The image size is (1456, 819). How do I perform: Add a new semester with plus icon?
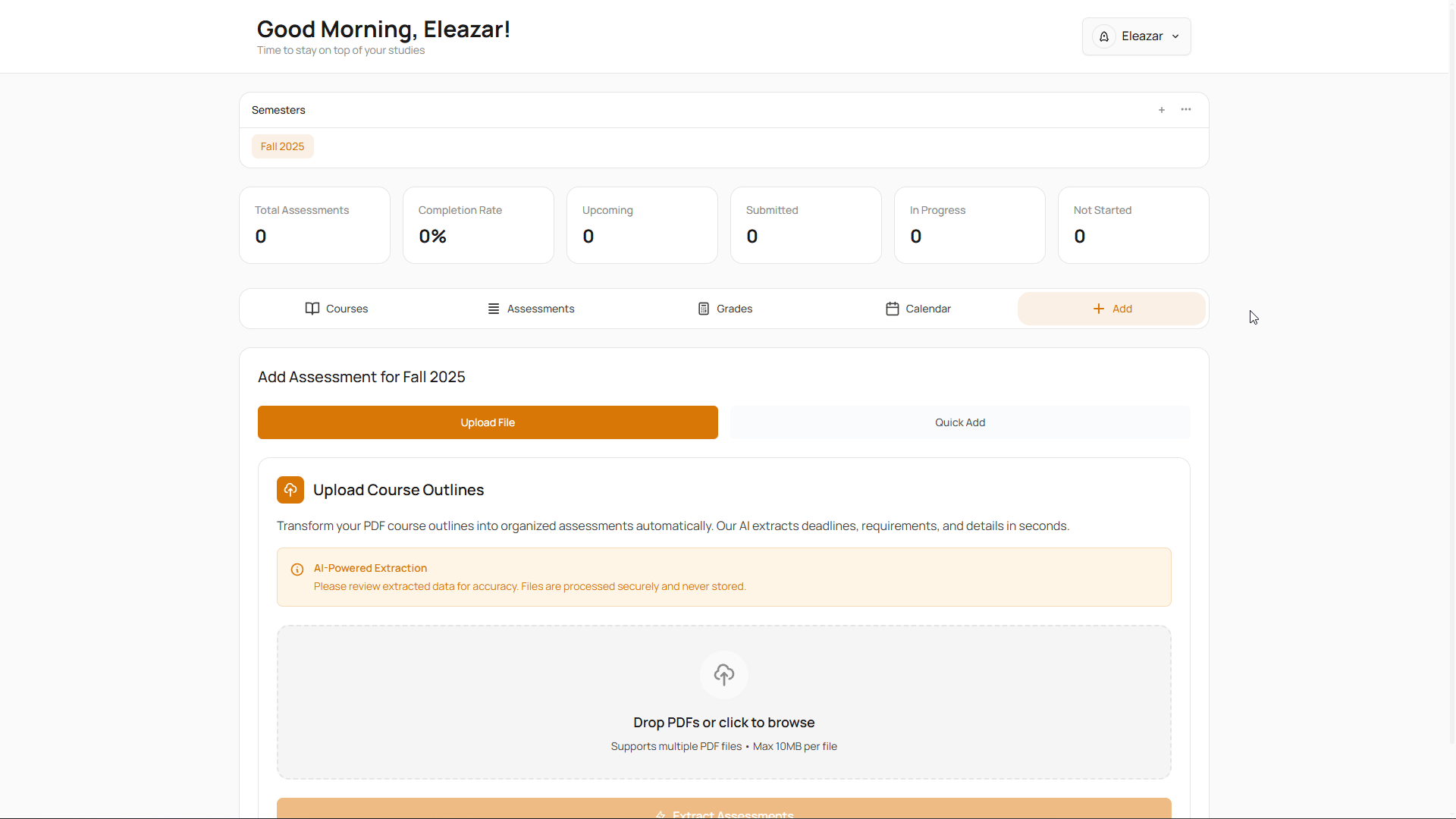[x=1162, y=110]
